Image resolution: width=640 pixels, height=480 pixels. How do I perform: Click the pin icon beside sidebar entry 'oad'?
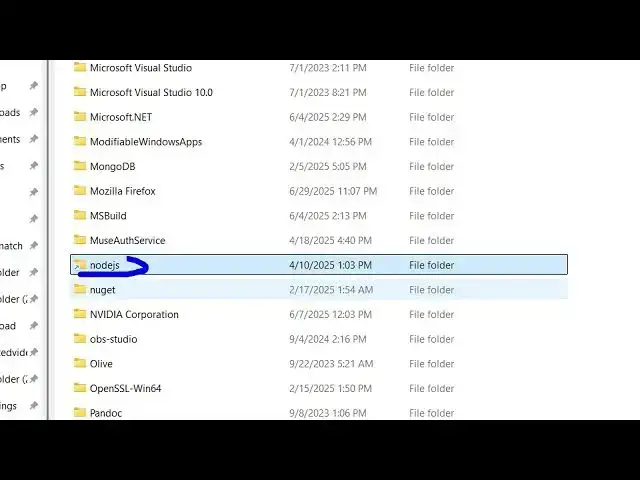(34, 326)
